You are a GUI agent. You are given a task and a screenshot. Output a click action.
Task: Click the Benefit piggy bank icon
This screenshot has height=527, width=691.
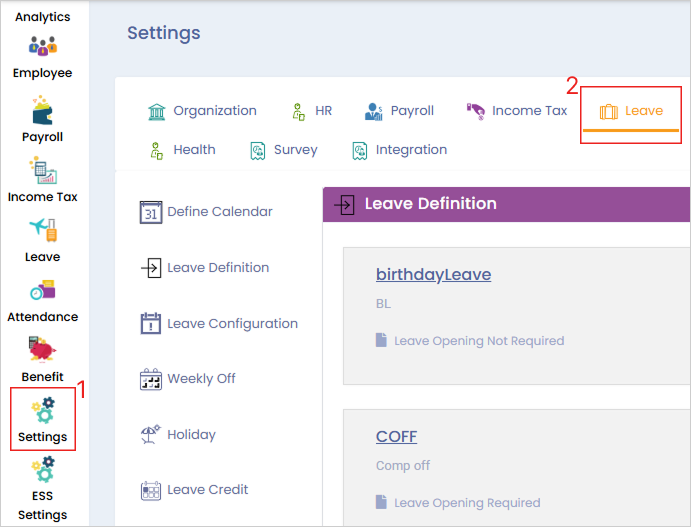point(42,351)
